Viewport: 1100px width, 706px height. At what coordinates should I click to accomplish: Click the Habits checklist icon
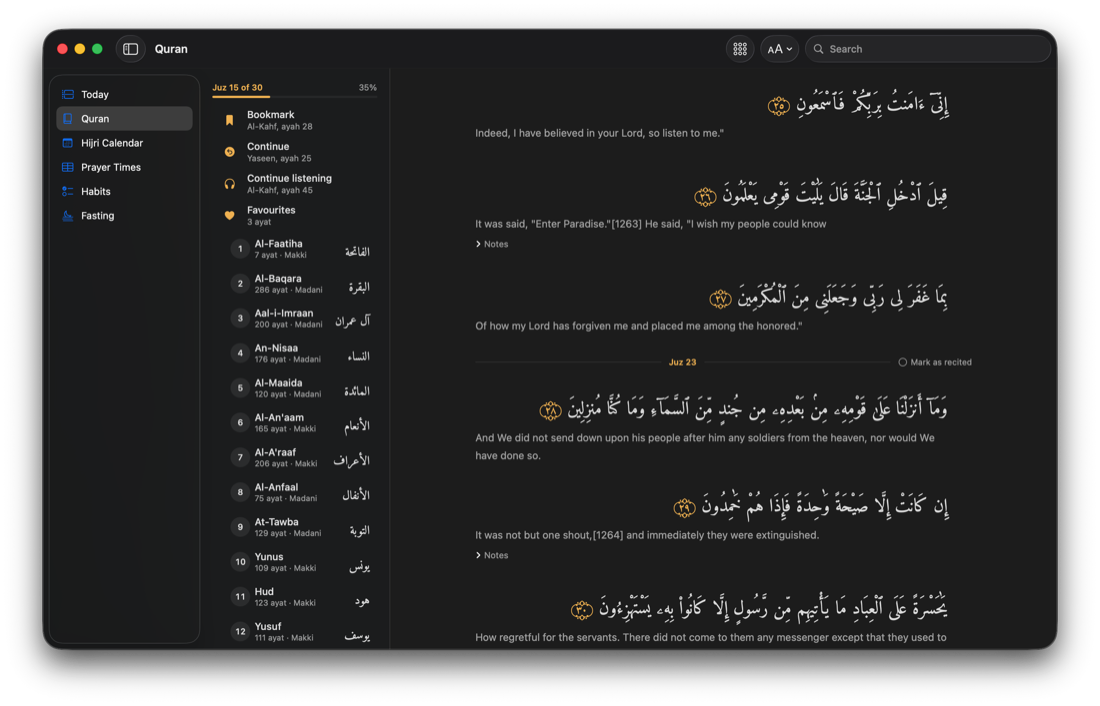tap(68, 192)
